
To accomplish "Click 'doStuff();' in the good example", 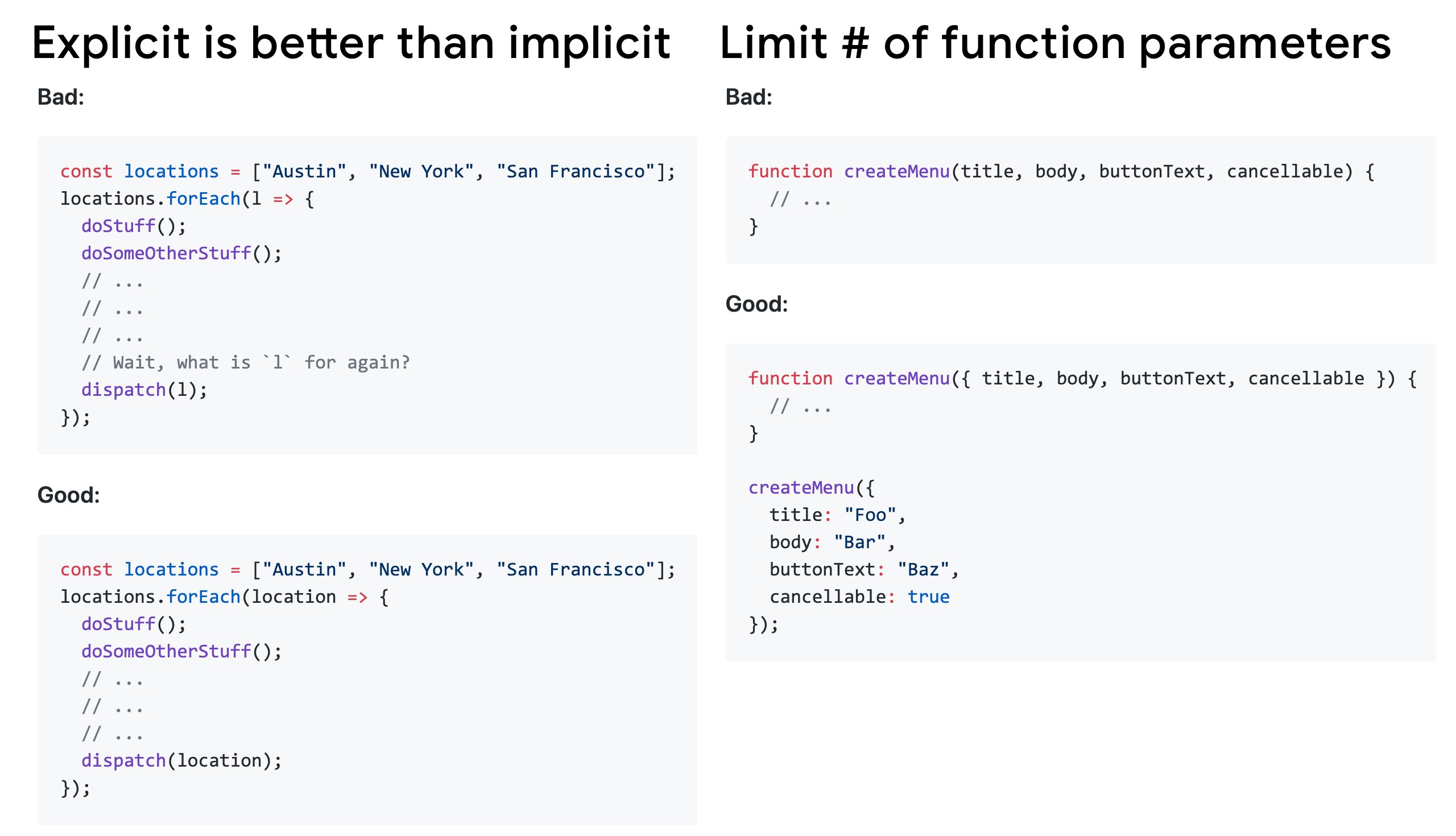I will 134,624.
